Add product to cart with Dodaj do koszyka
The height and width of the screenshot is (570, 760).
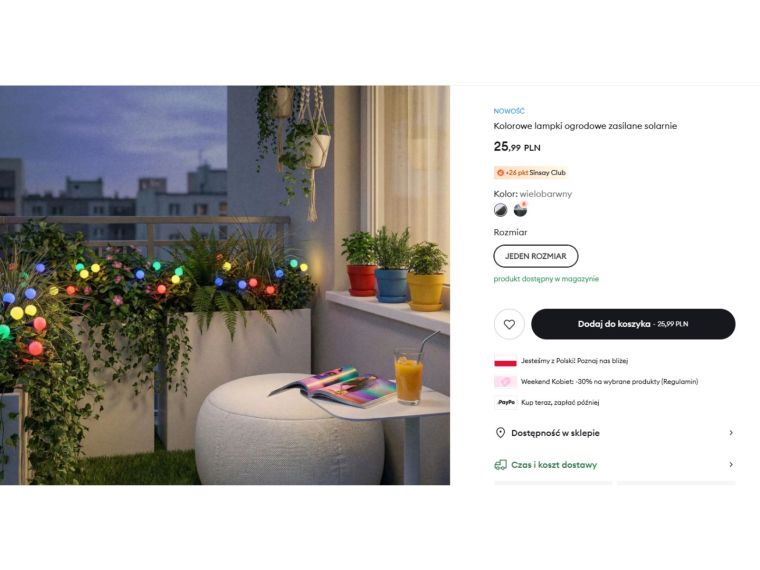tap(633, 324)
